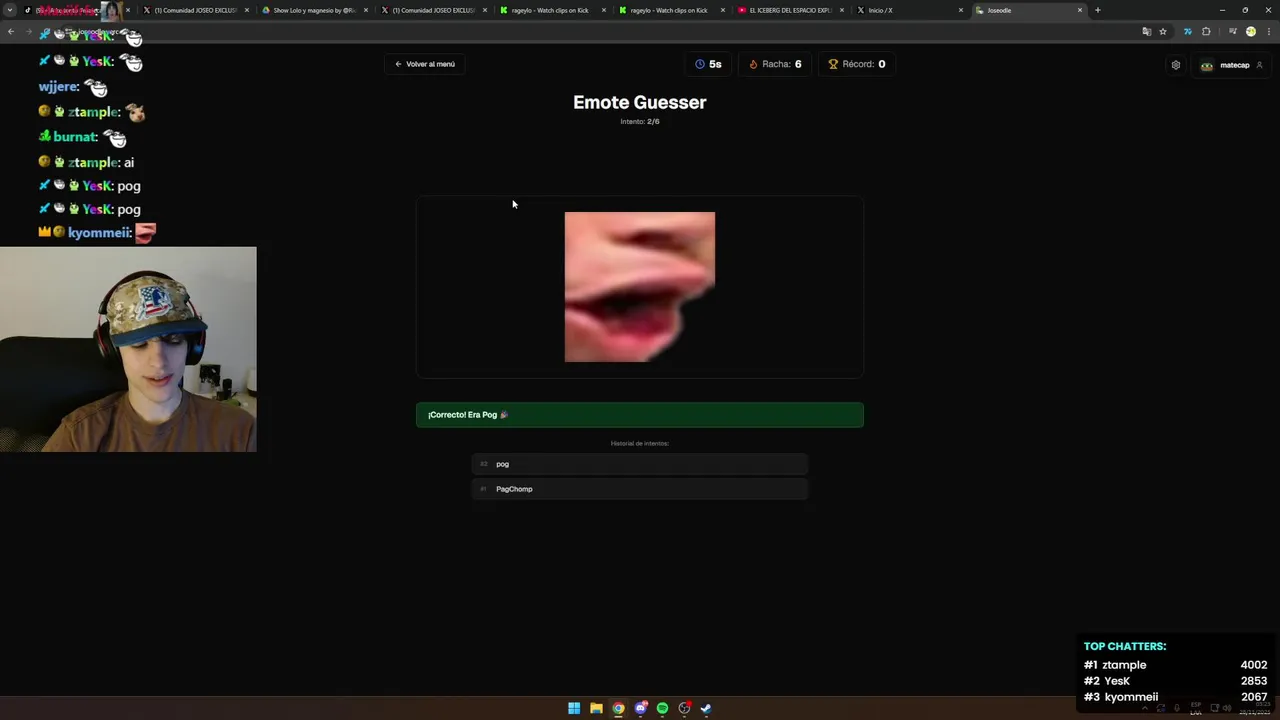
Task: Click the 5s timer indicator
Action: (708, 64)
